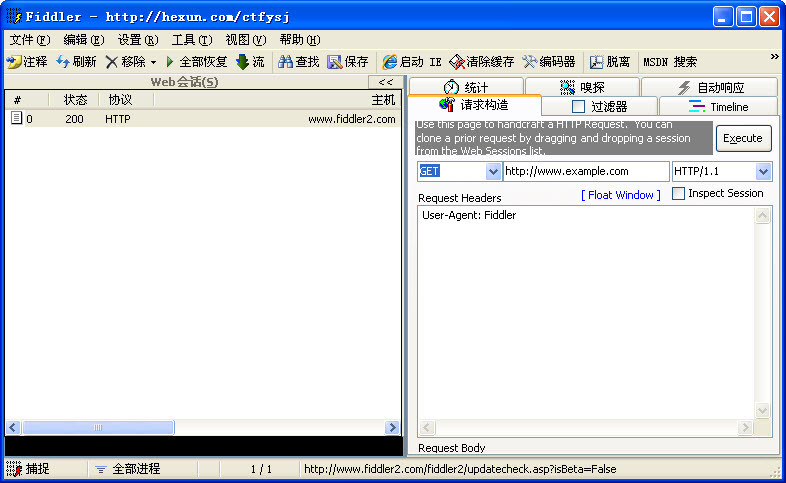This screenshot has height=483, width=786.
Task: Switch to the 自动响应 tab
Action: (x=710, y=87)
